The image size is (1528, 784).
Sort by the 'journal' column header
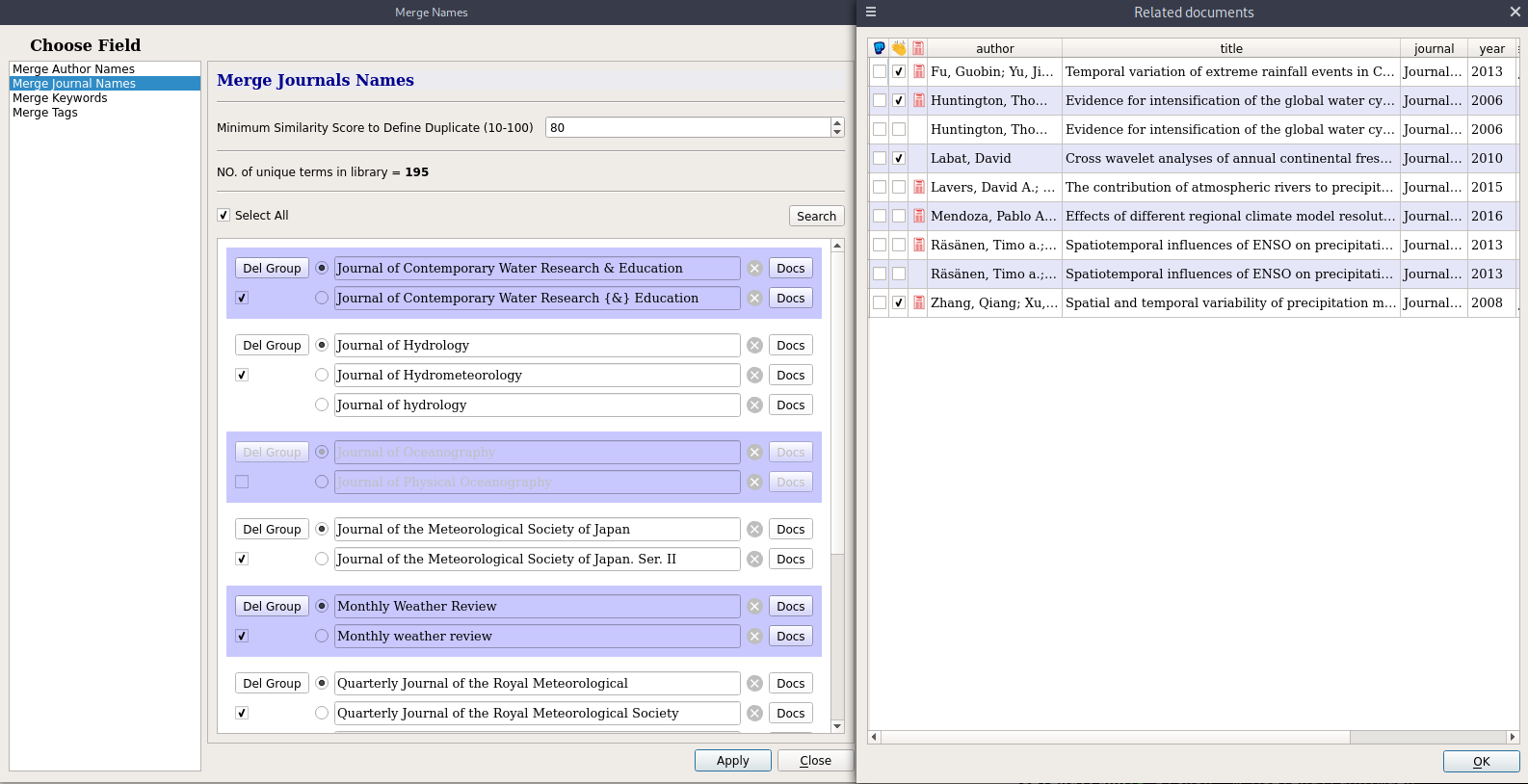[x=1434, y=48]
